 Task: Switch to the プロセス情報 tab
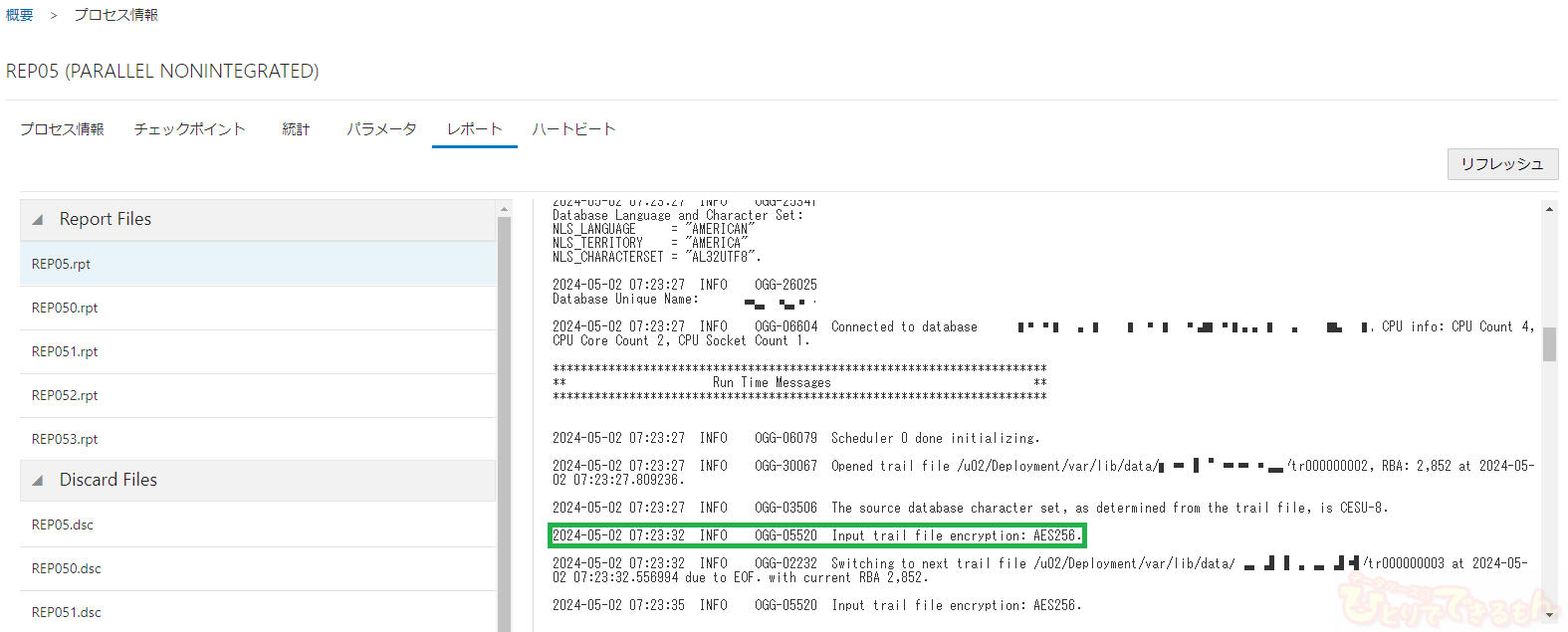point(62,129)
